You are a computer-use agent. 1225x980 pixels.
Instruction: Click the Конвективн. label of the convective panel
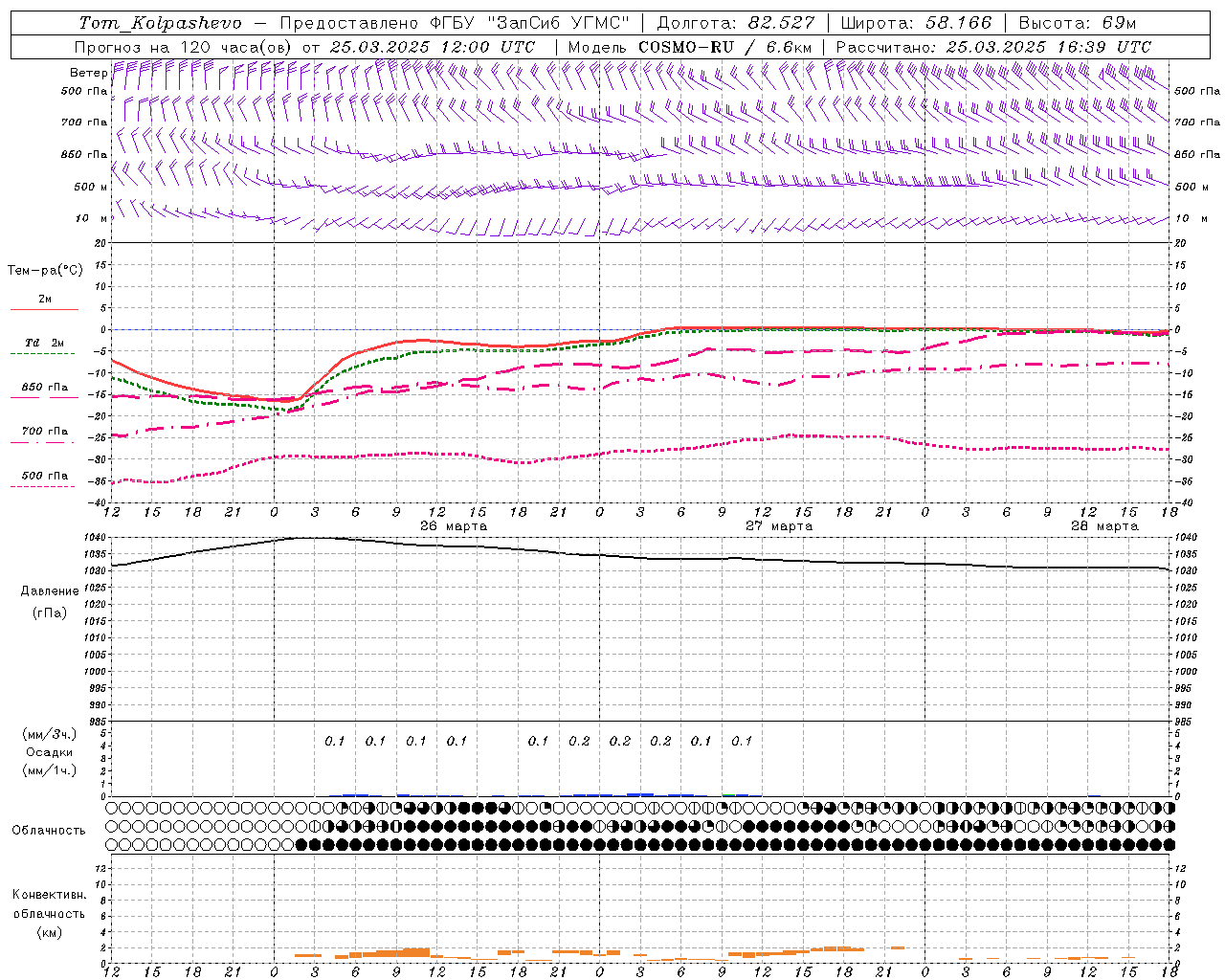pos(49,895)
